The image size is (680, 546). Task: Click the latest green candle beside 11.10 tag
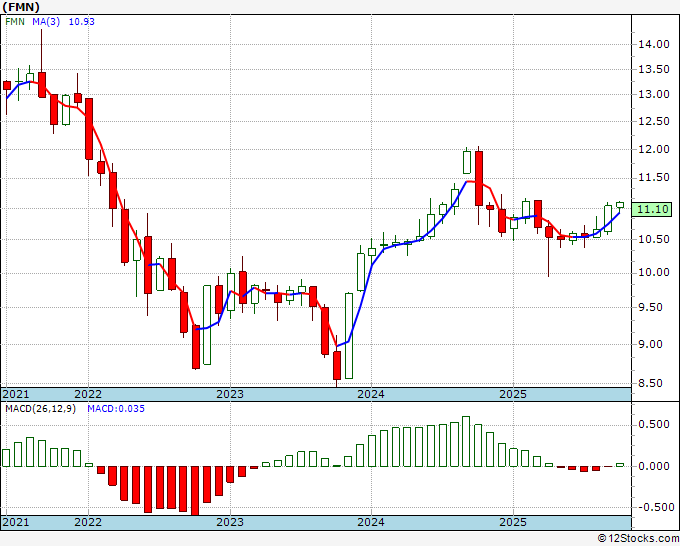[620, 205]
